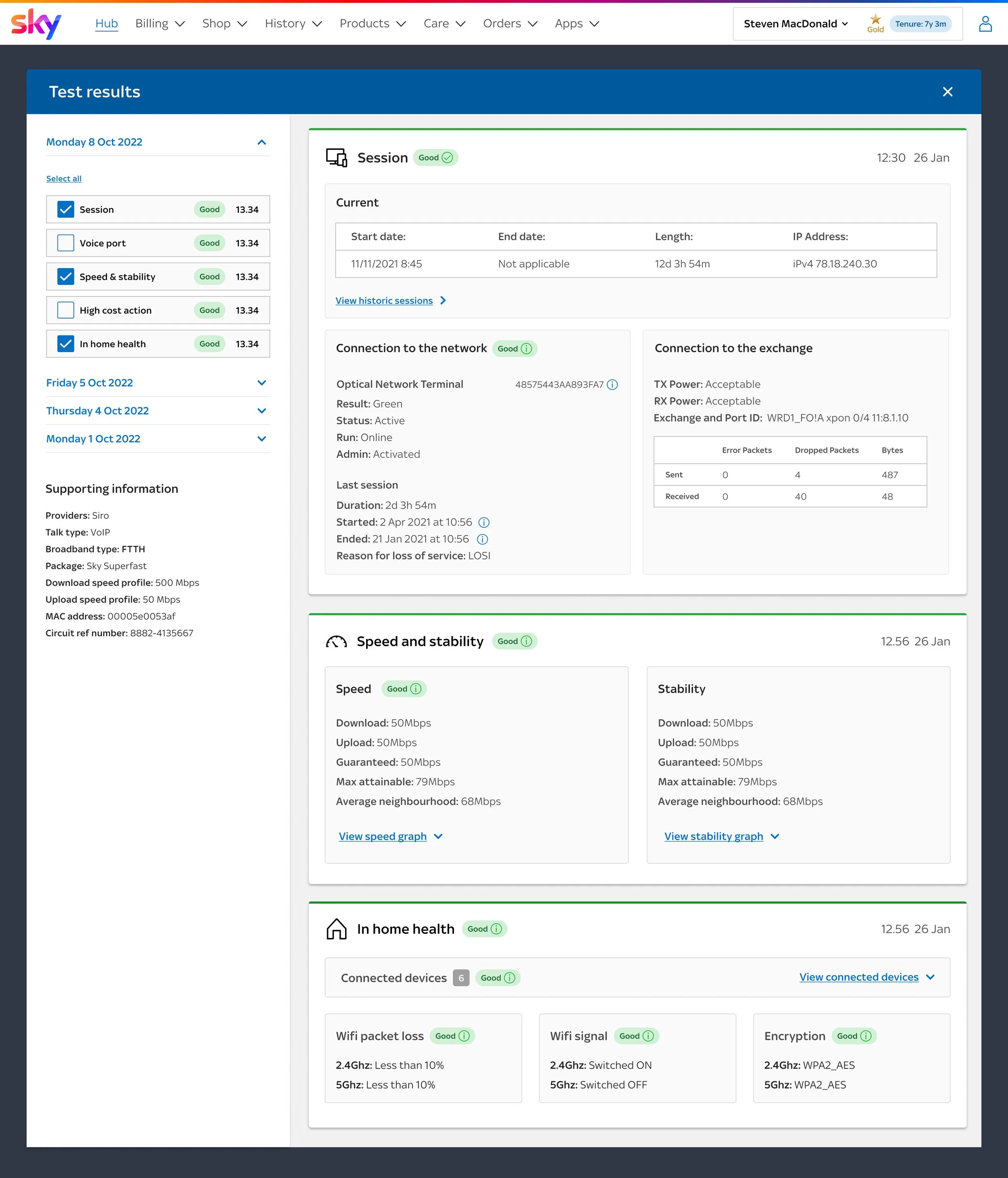Viewport: 1008px width, 1178px height.
Task: Collapse the Monday 8 Oct 2022 section
Action: tap(261, 142)
